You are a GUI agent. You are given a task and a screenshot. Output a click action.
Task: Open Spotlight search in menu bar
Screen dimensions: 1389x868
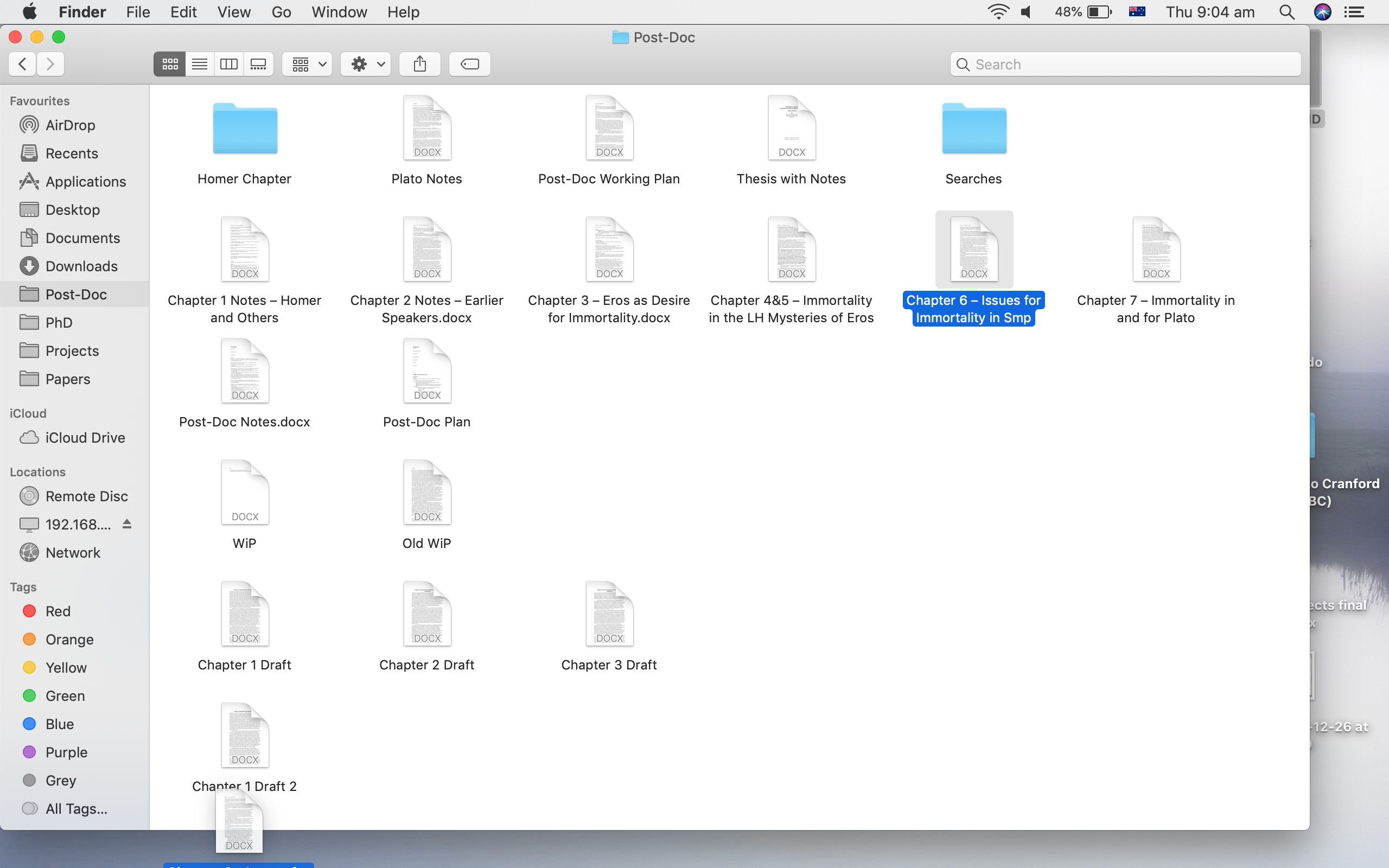click(x=1286, y=12)
